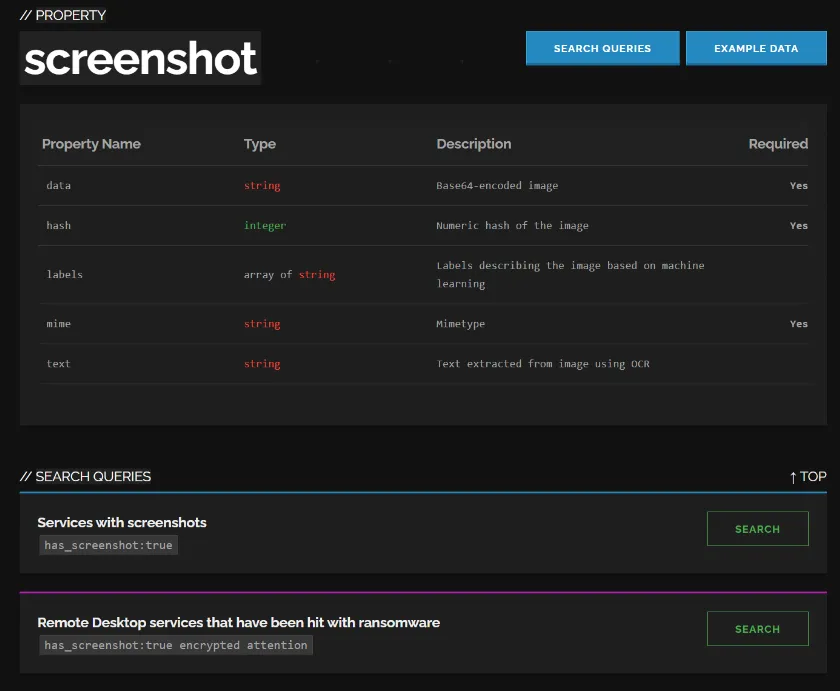Jump back to TOP of page
The width and height of the screenshot is (840, 691).
807,476
